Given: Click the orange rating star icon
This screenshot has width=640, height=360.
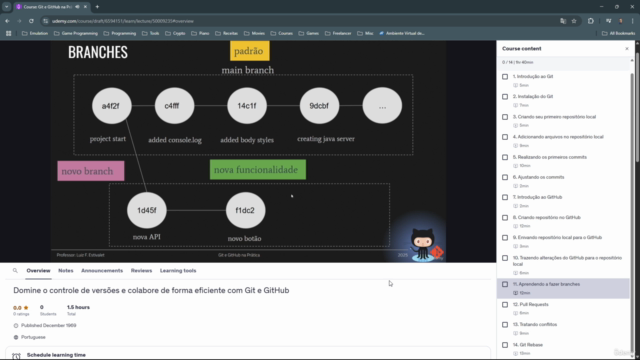Looking at the screenshot, I should [26, 308].
